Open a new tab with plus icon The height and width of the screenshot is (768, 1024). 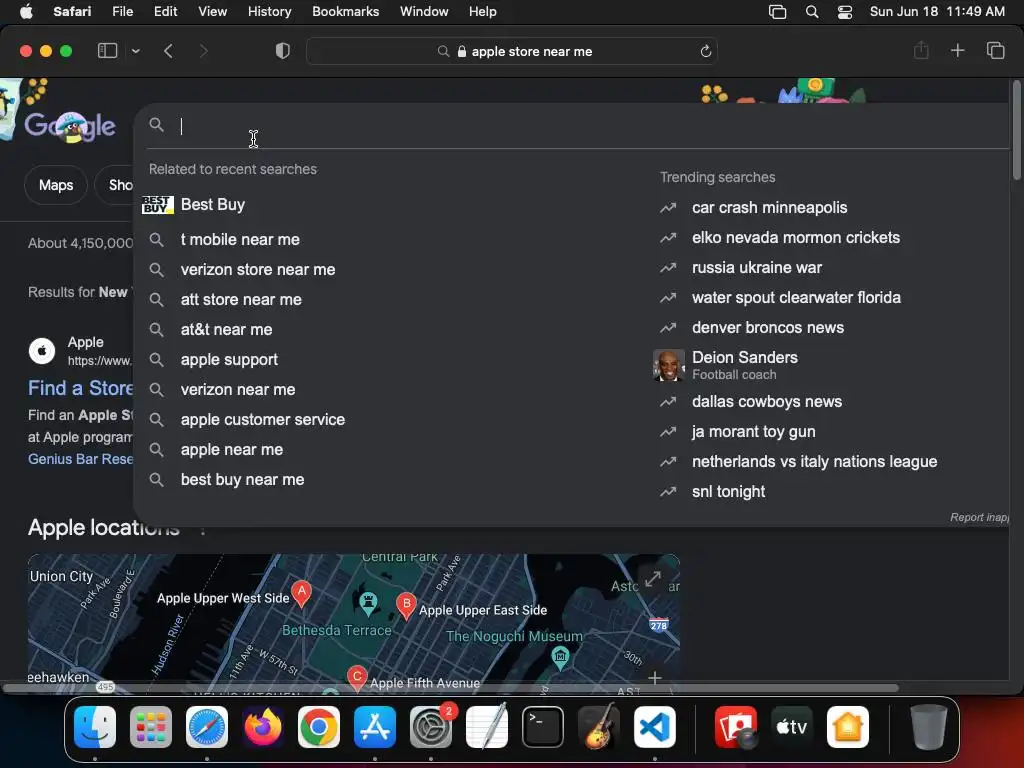pos(957,50)
